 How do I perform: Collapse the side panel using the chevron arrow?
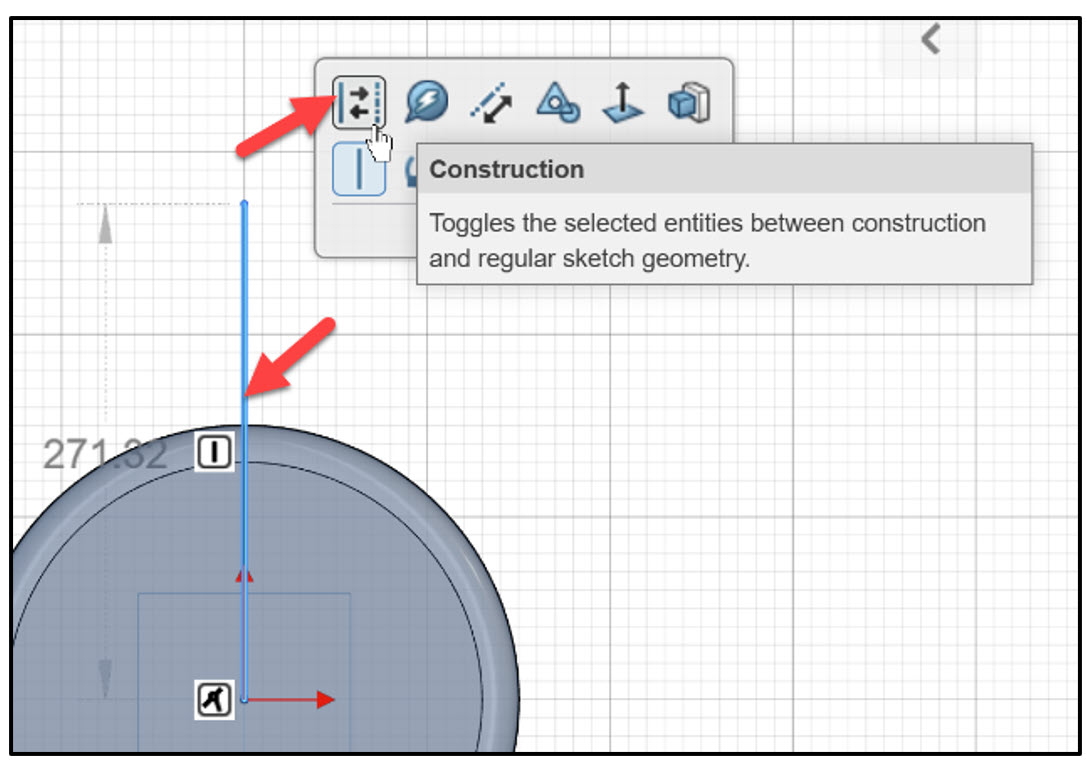931,40
